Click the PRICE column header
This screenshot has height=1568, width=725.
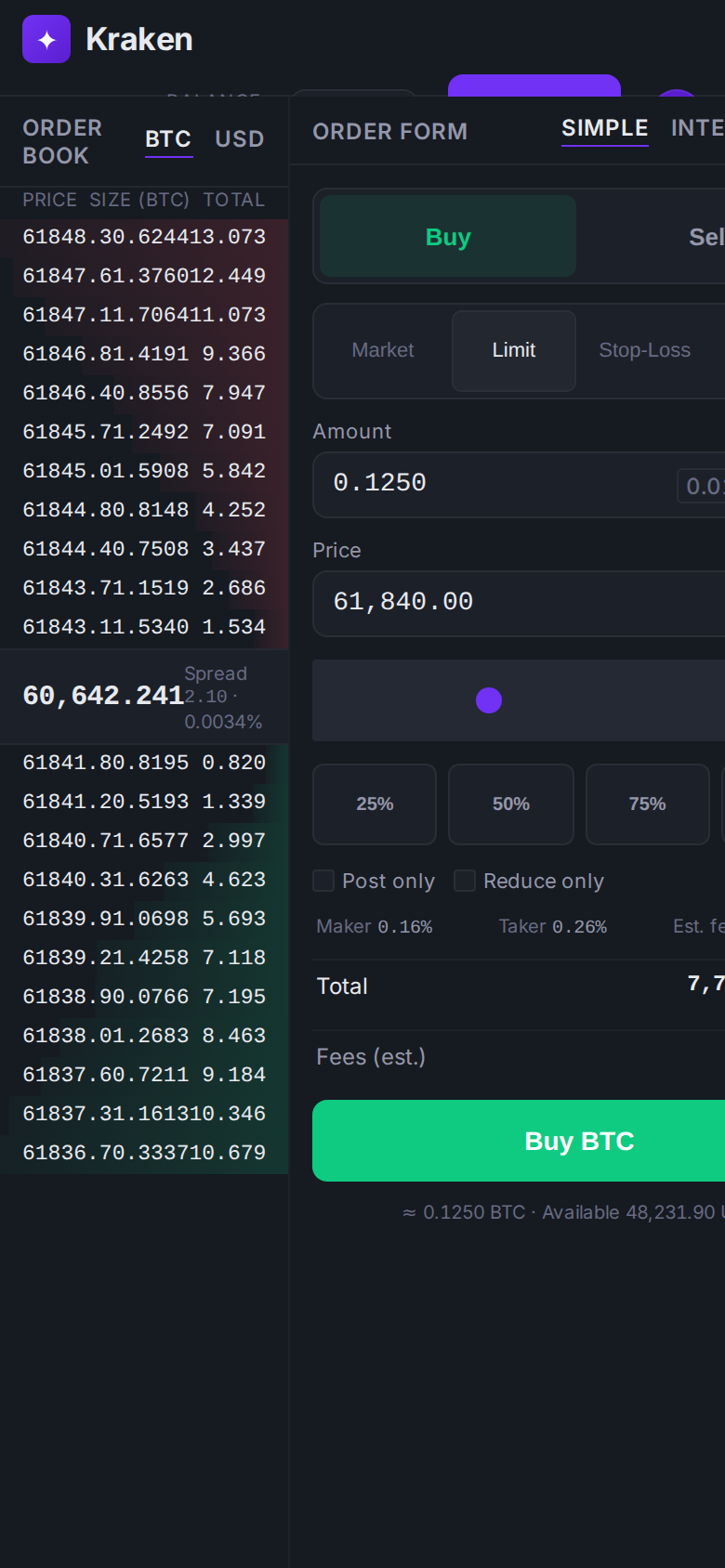50,200
